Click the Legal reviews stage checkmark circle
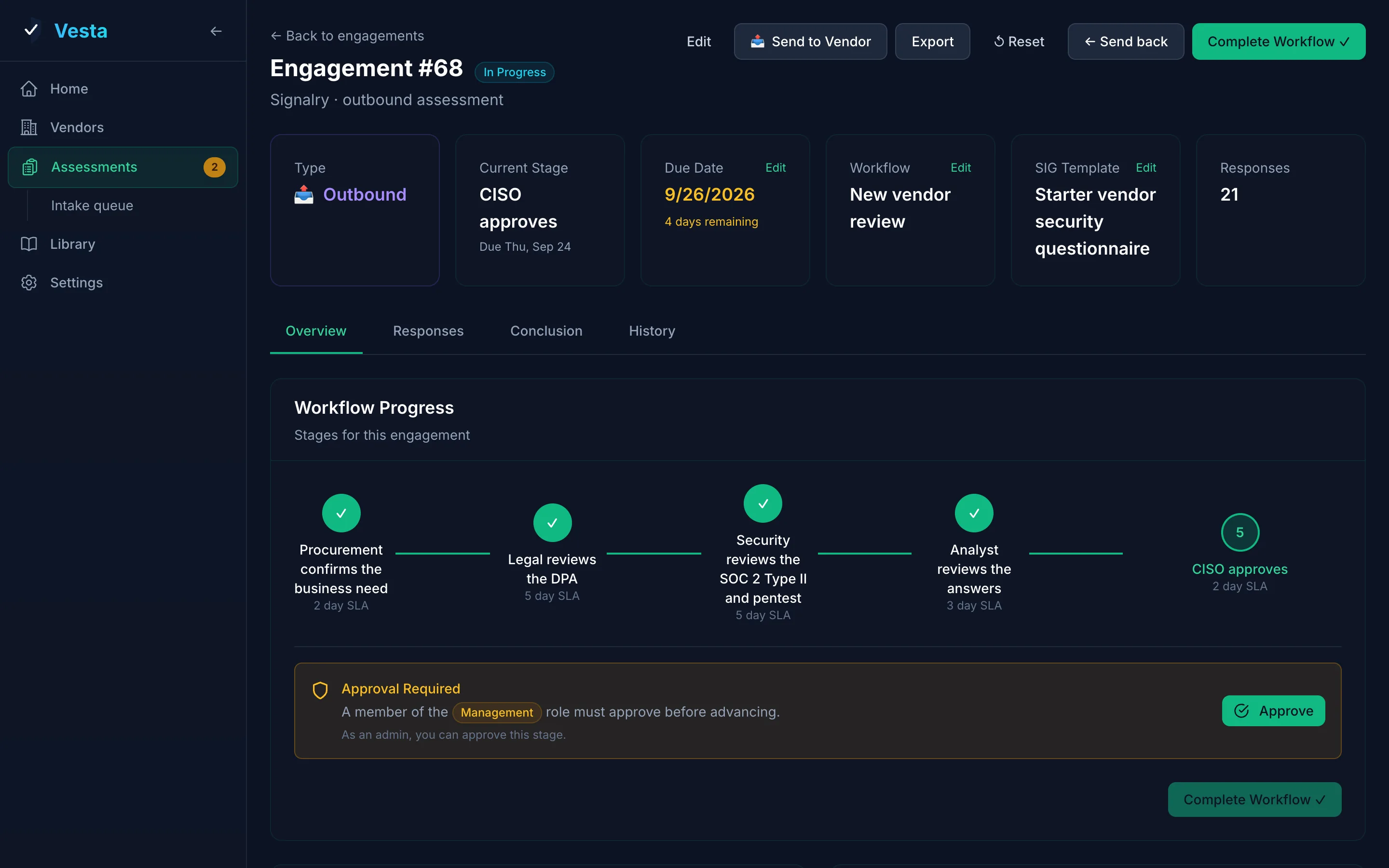Viewport: 1389px width, 868px height. pos(552,522)
